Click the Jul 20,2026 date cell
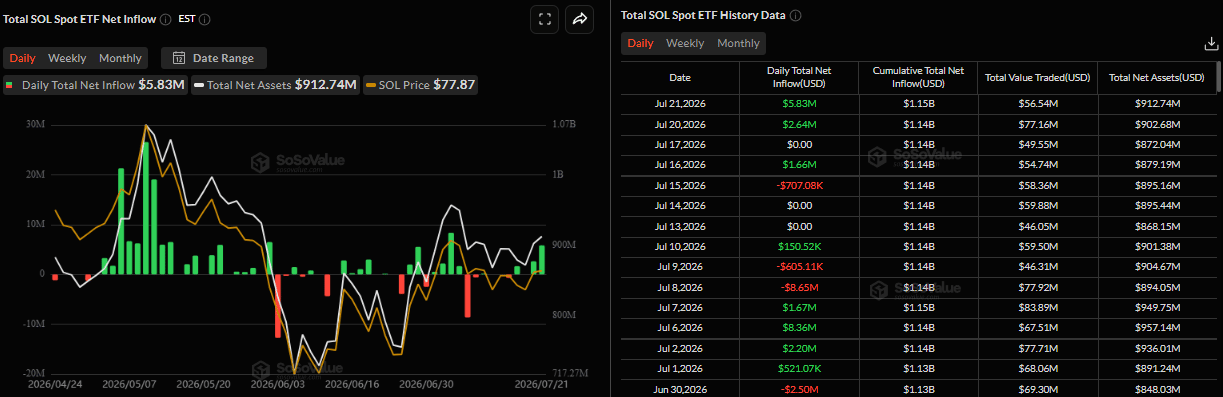The height and width of the screenshot is (397, 1223). click(x=679, y=124)
